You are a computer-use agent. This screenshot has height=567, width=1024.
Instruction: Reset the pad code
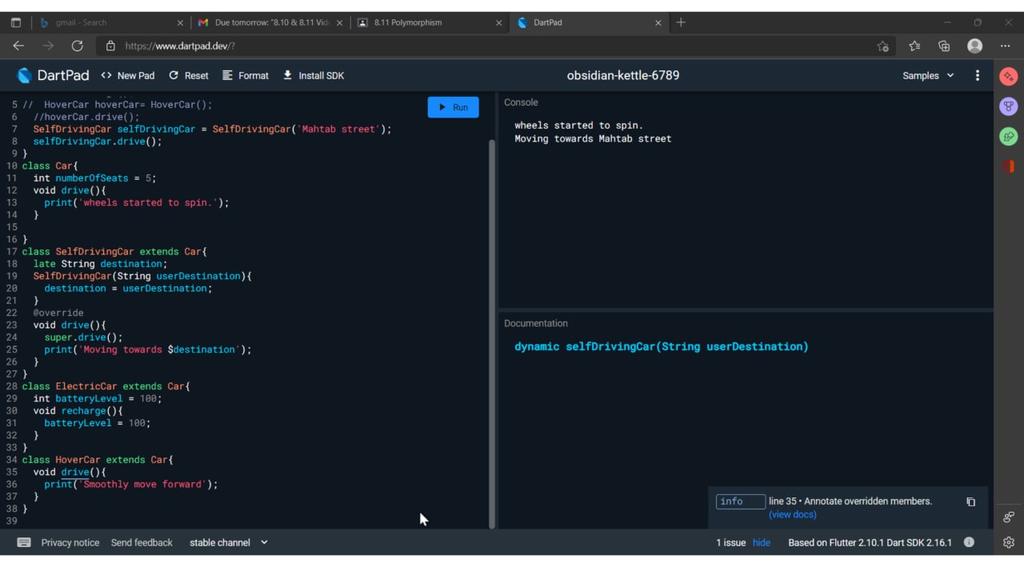(189, 76)
